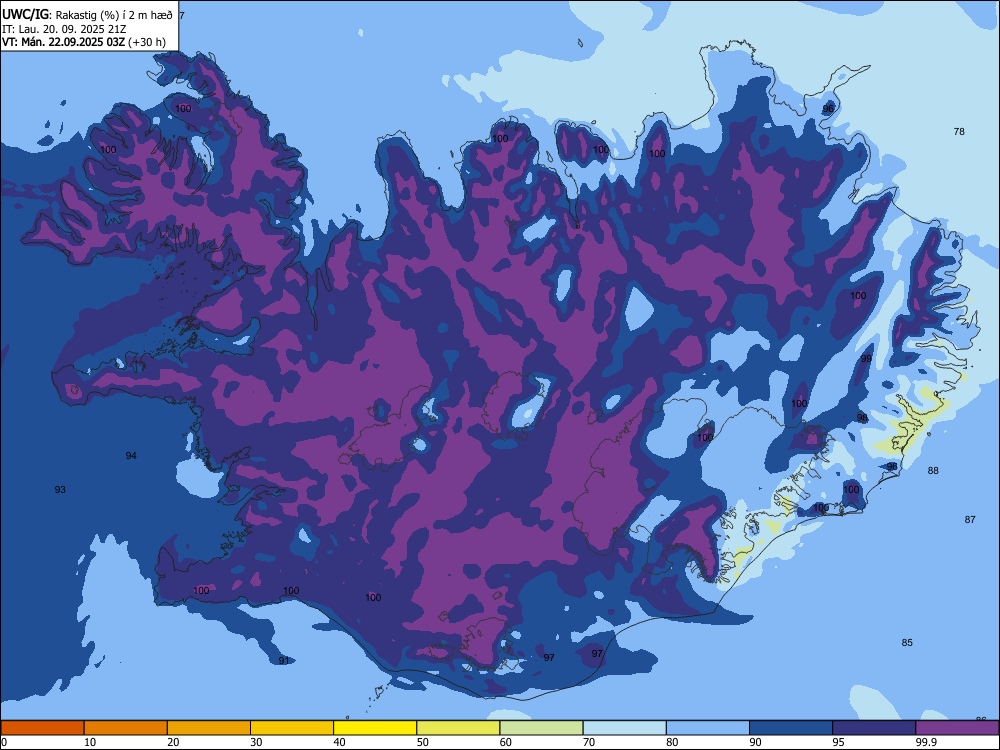Click the '91' humidity value off the southwest coast
Image resolution: width=1000 pixels, height=750 pixels.
tap(284, 660)
